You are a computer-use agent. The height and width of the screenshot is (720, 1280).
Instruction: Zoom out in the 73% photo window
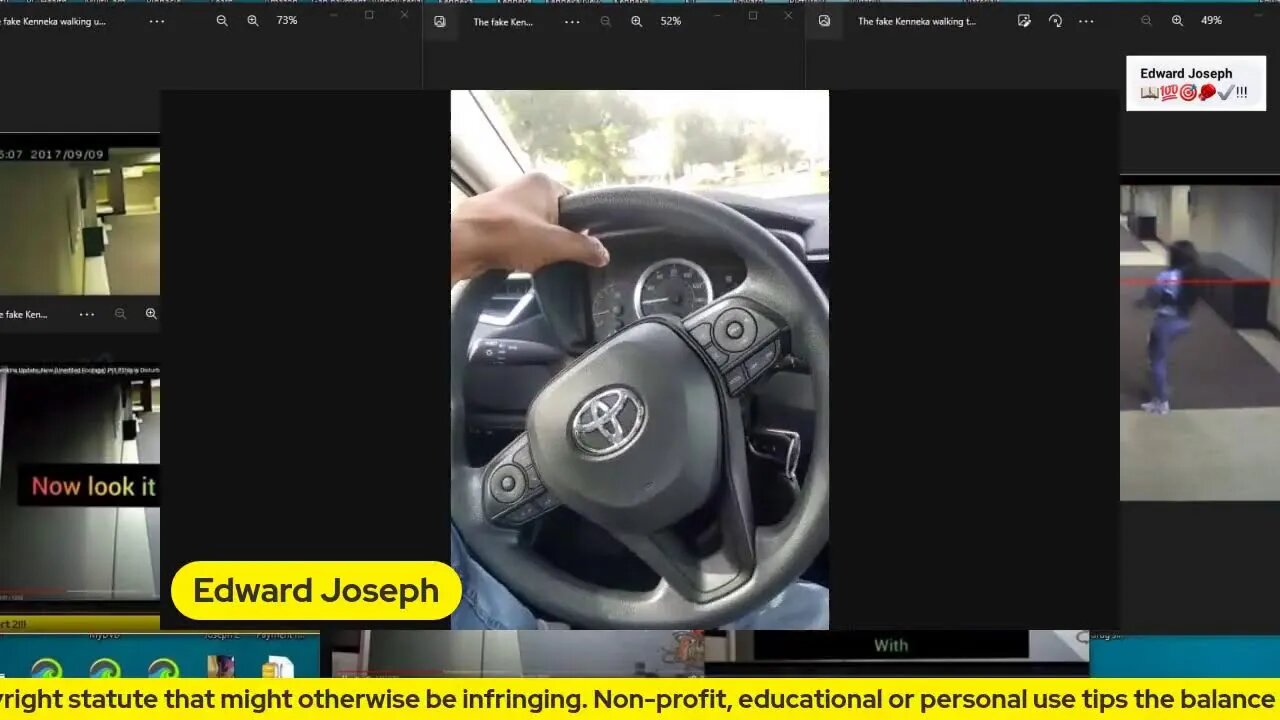click(222, 21)
